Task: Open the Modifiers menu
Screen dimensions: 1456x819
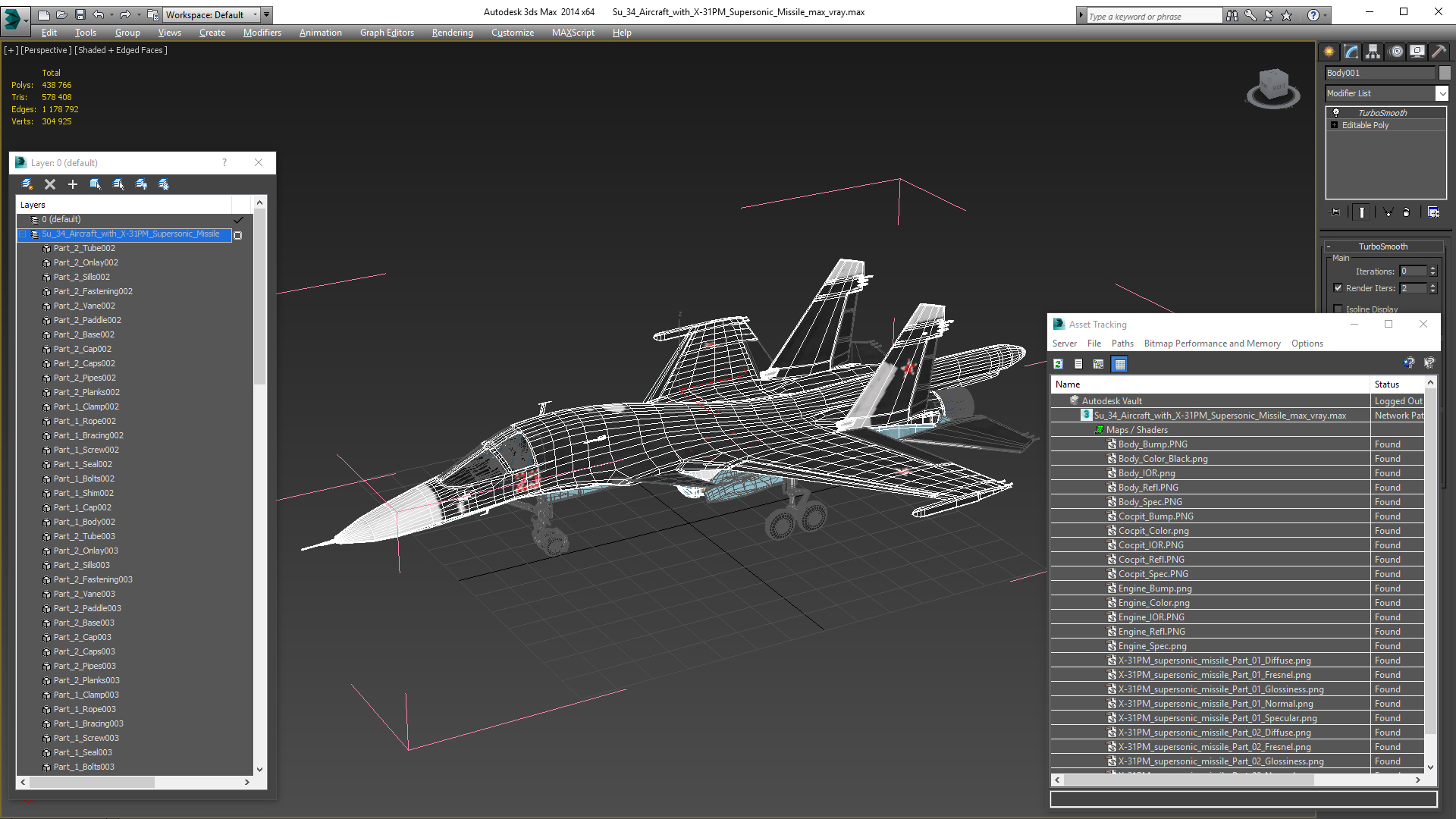Action: (x=262, y=33)
